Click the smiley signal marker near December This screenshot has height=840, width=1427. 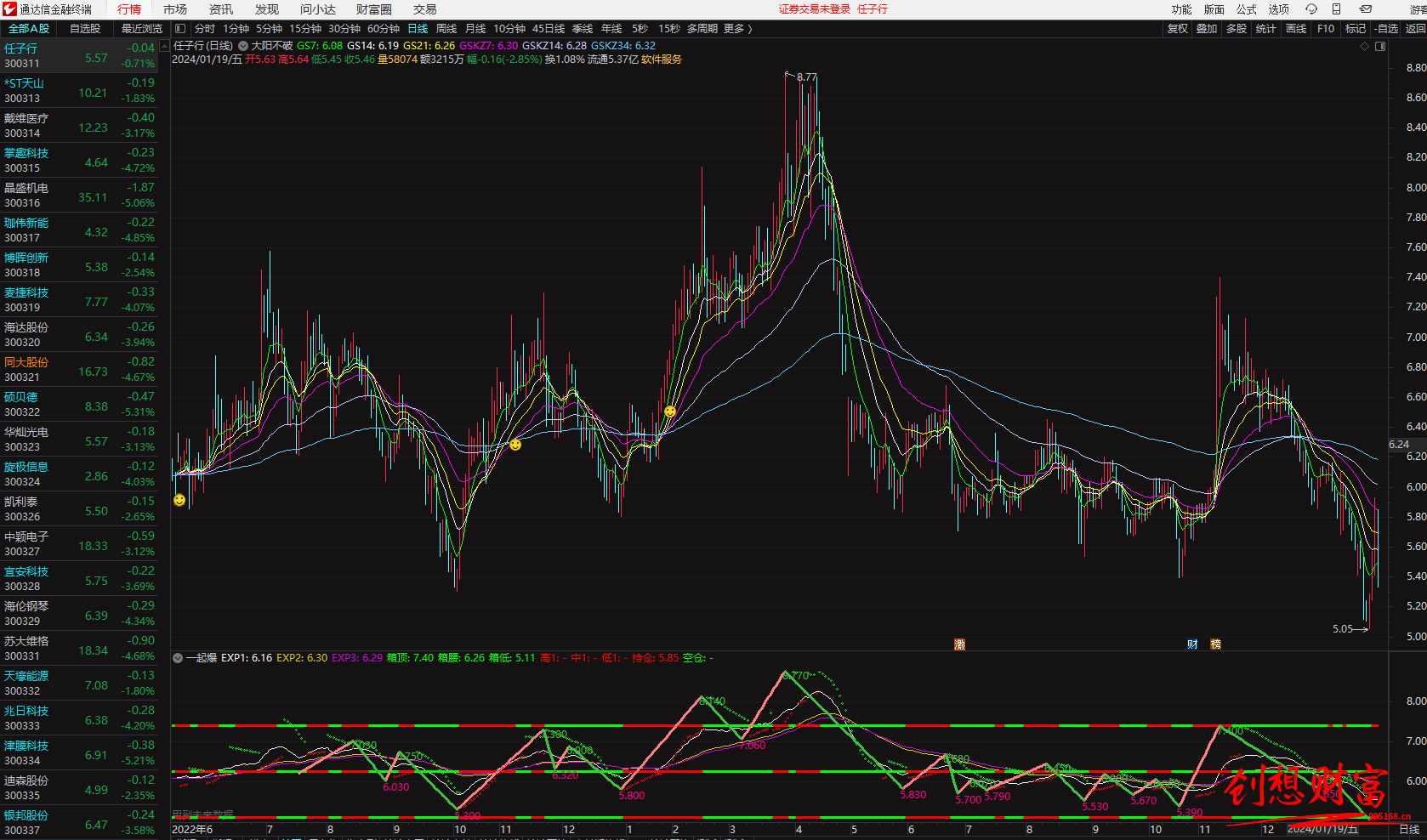point(515,445)
